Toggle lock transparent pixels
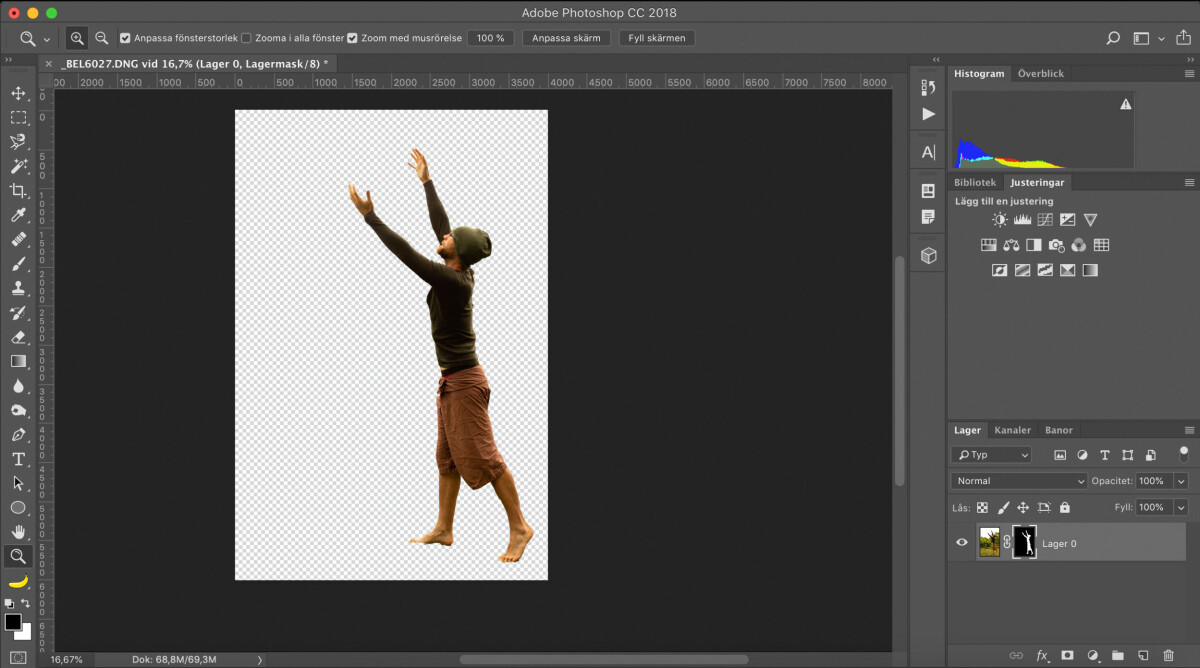The image size is (1200, 668). [982, 508]
